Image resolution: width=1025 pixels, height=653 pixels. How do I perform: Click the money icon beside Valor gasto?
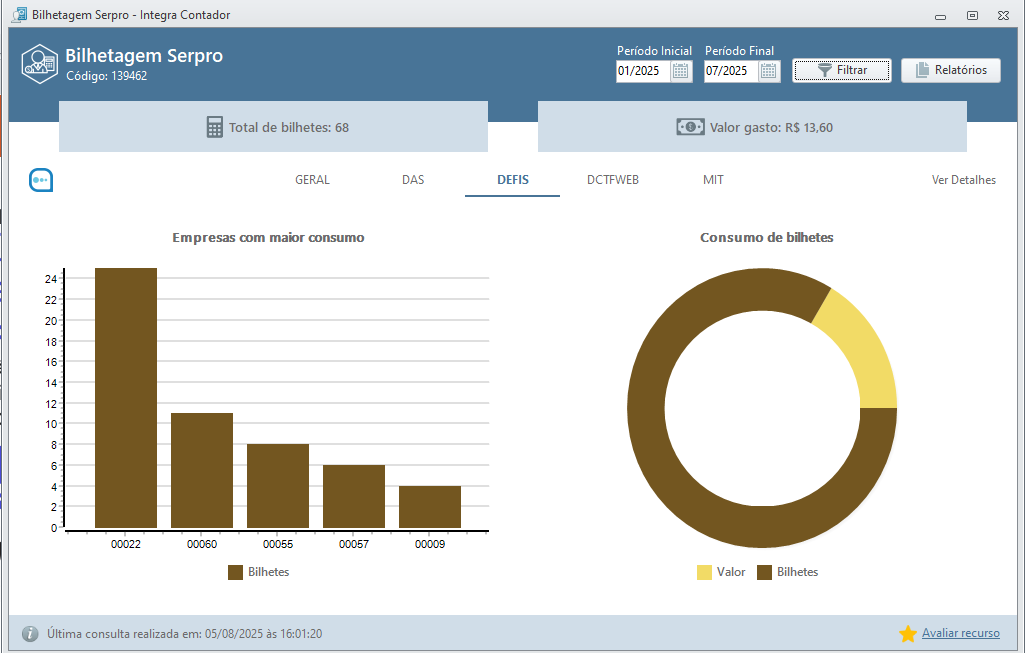[690, 127]
